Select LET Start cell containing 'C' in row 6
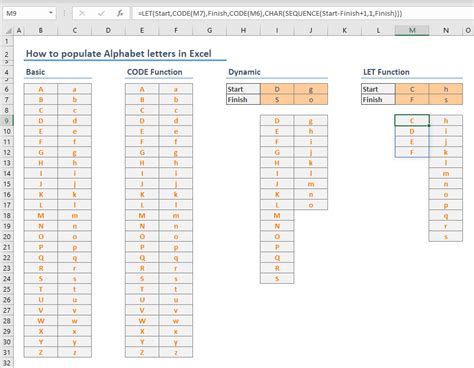The width and height of the screenshot is (474, 368). 412,89
